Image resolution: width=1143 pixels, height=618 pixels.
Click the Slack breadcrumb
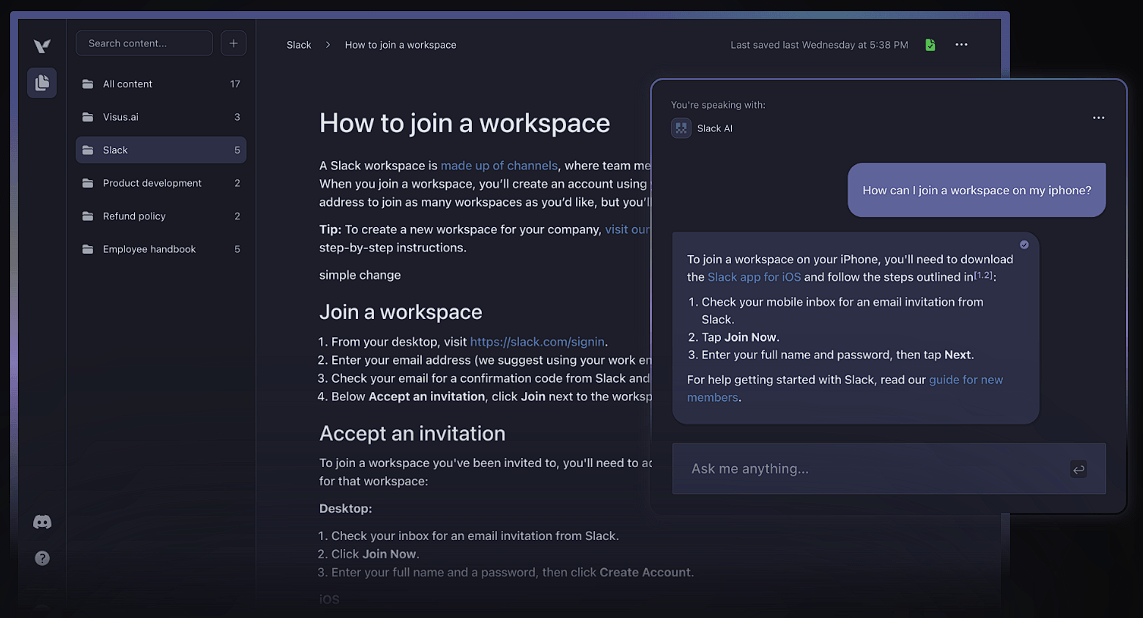pyautogui.click(x=299, y=45)
